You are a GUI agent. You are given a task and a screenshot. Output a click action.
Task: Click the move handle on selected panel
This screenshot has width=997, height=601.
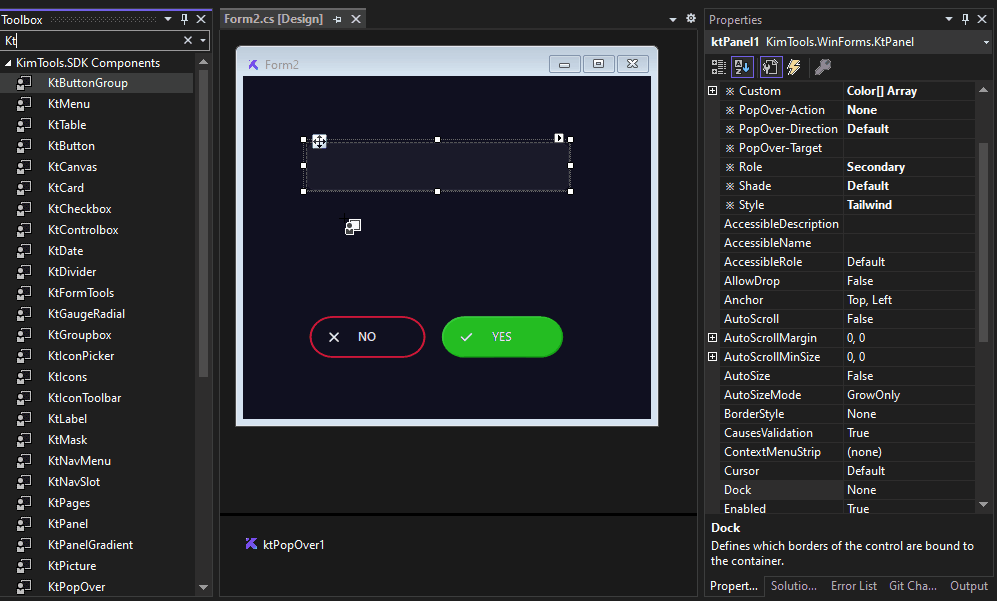(x=319, y=141)
